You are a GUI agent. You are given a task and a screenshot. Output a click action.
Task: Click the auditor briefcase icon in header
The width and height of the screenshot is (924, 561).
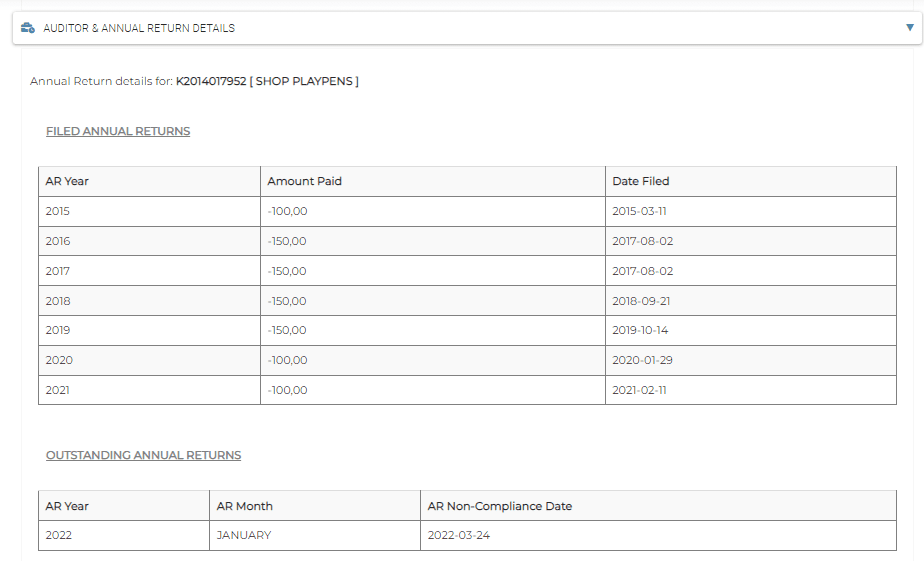[28, 28]
